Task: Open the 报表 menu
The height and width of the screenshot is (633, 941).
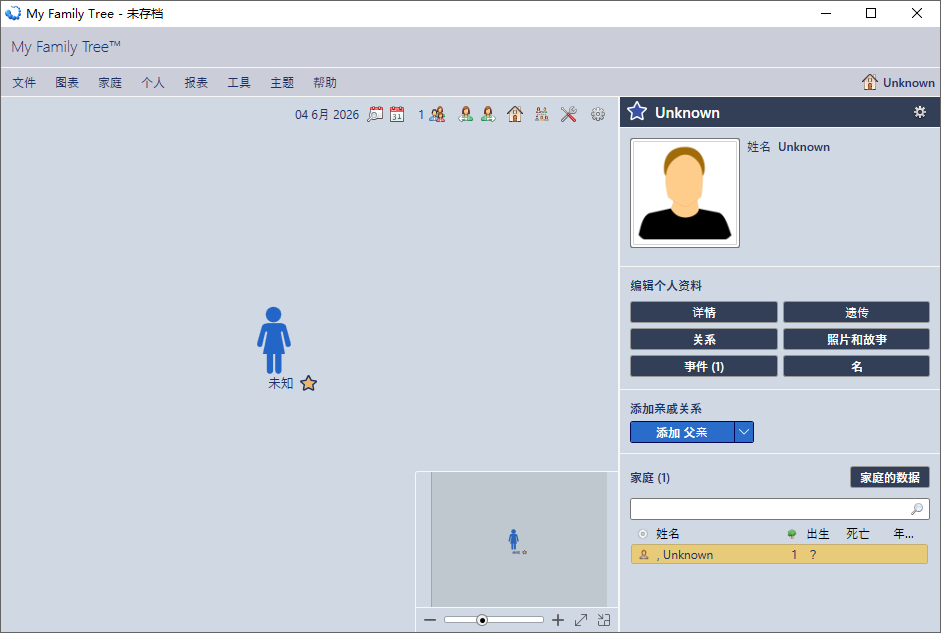Action: [196, 82]
